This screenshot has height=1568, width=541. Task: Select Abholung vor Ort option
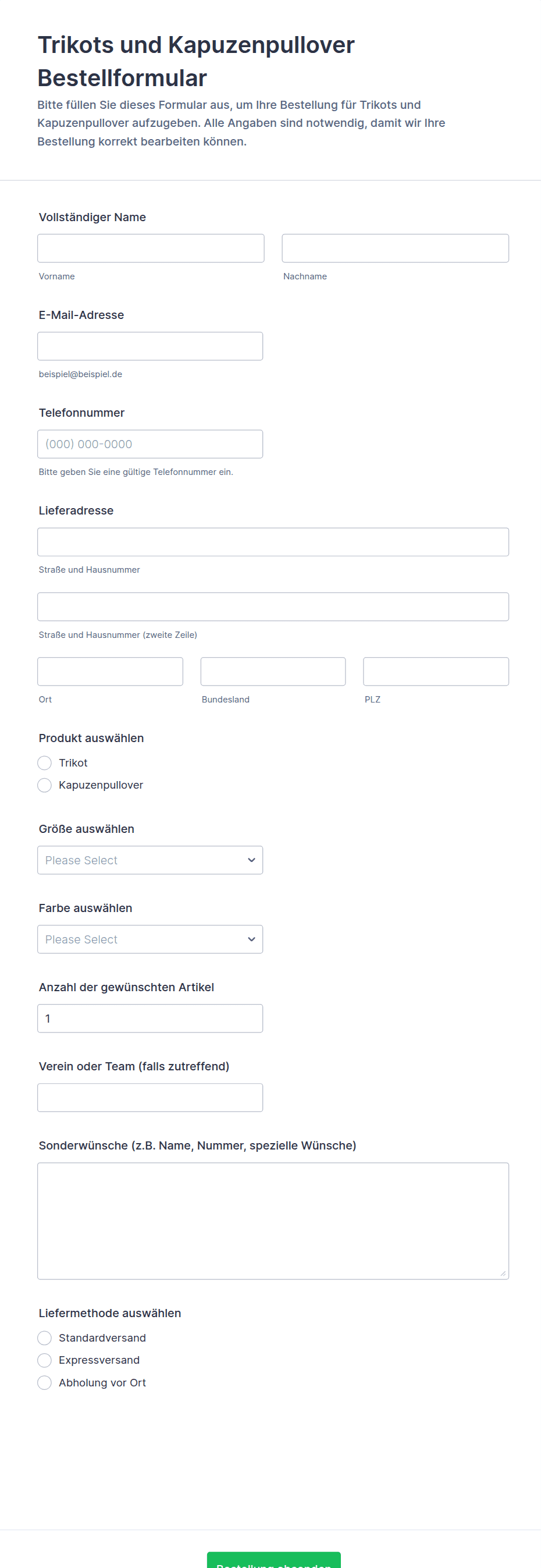pyautogui.click(x=44, y=1383)
